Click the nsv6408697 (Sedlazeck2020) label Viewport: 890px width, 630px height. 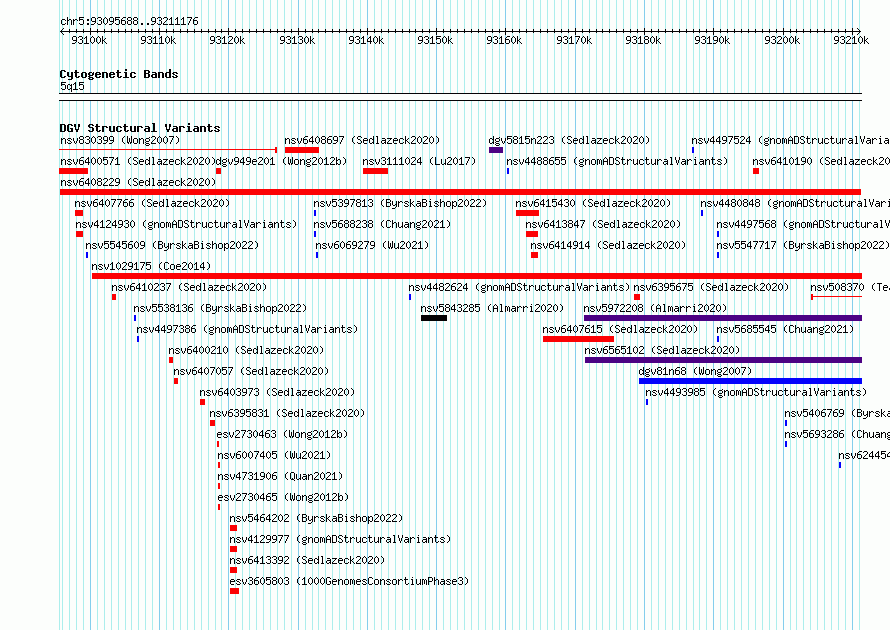[362, 140]
